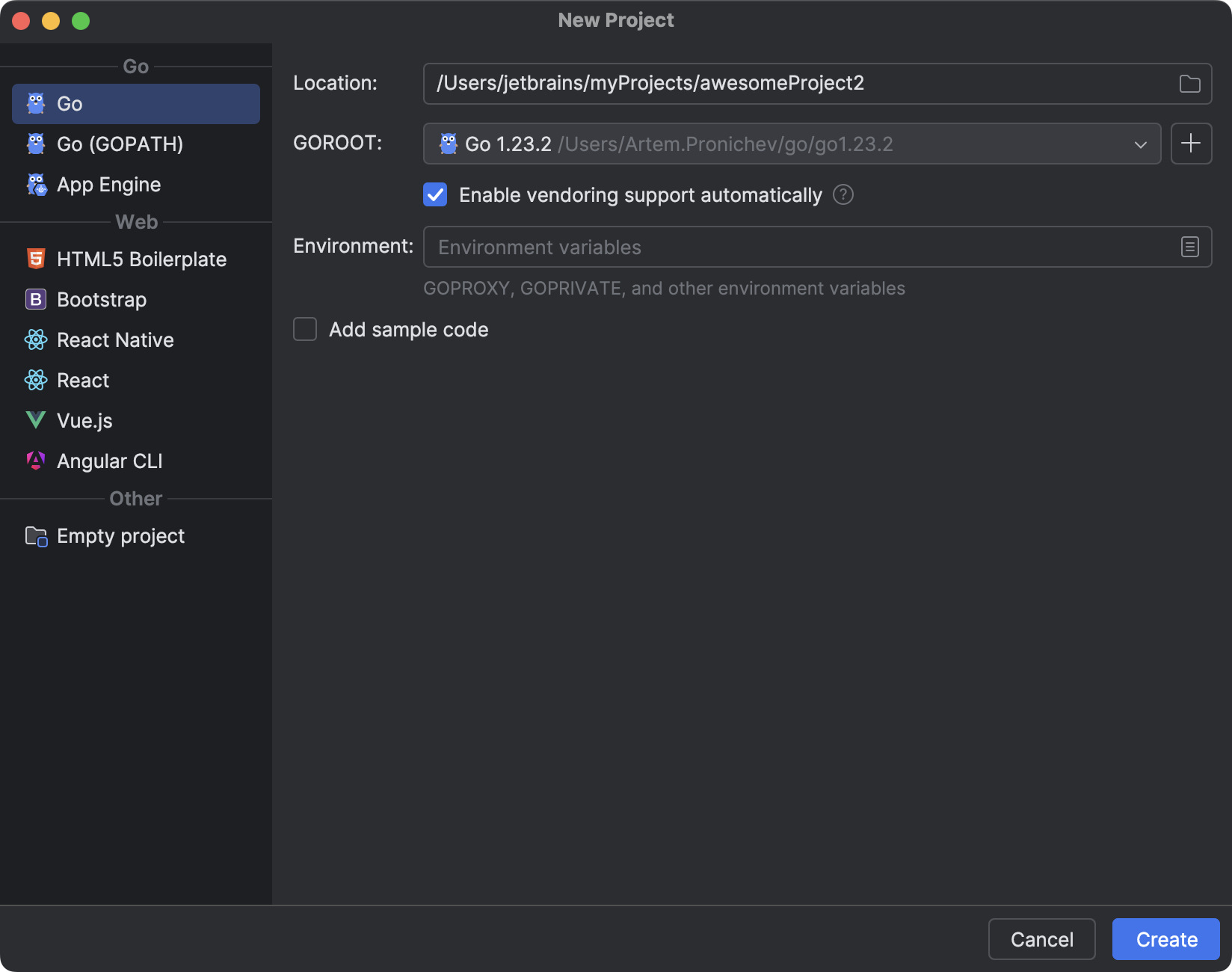
Task: Focus the Environment variables input field
Action: pyautogui.click(x=792, y=247)
